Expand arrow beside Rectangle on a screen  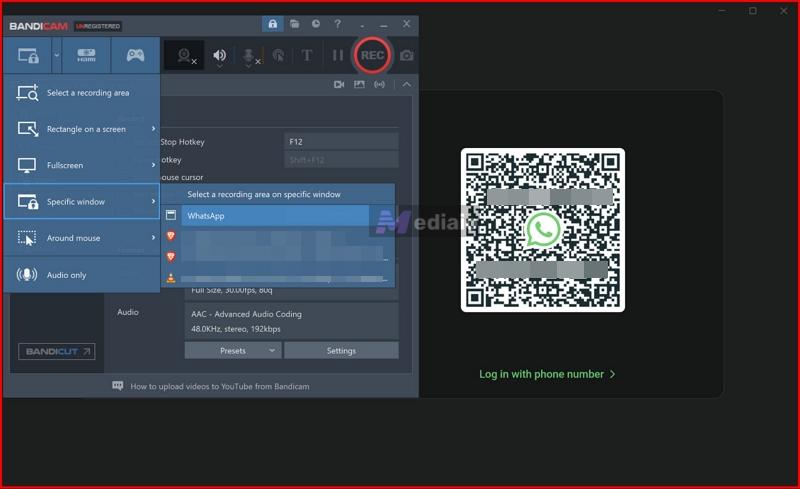153,129
